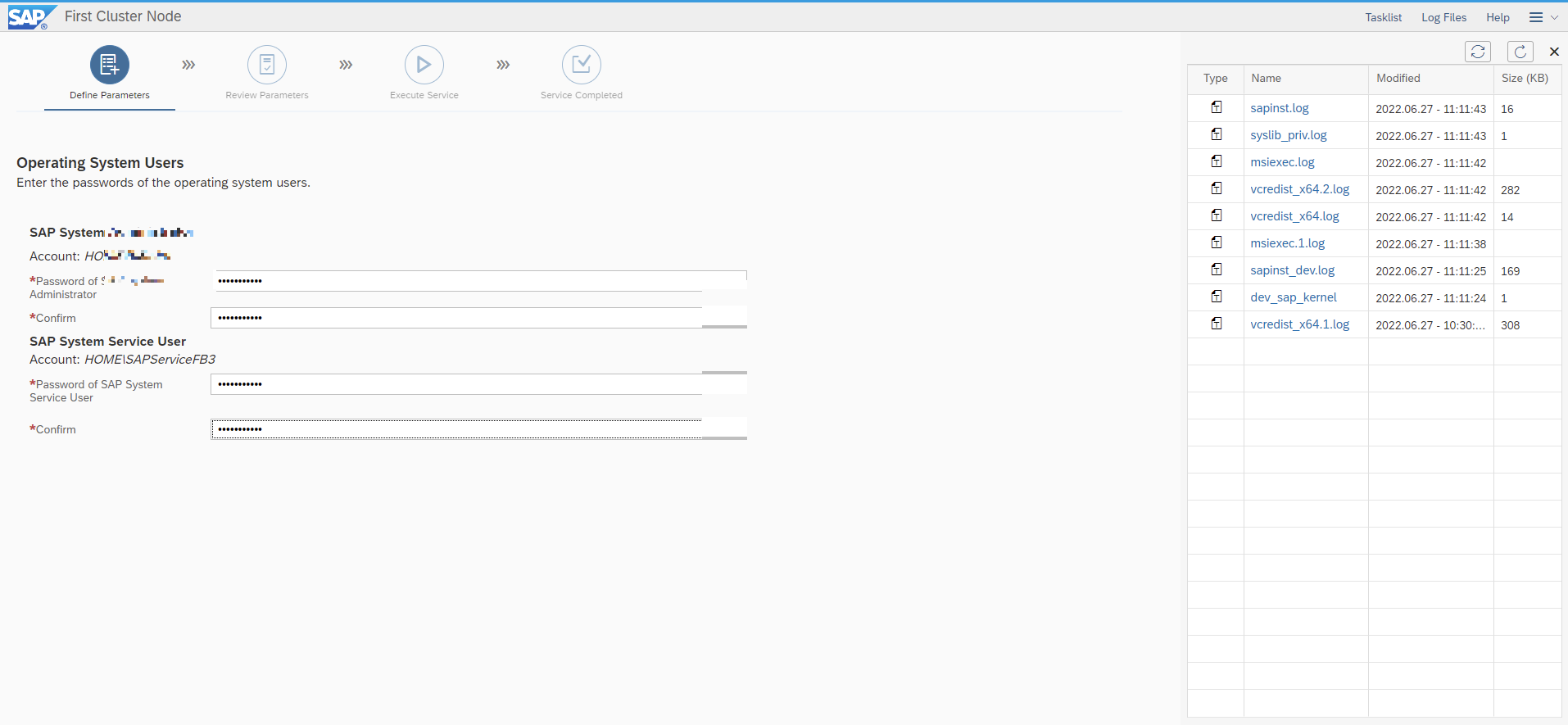Click file icon for dev_sap_kernel
Image resolution: width=1568 pixels, height=725 pixels.
[1217, 297]
